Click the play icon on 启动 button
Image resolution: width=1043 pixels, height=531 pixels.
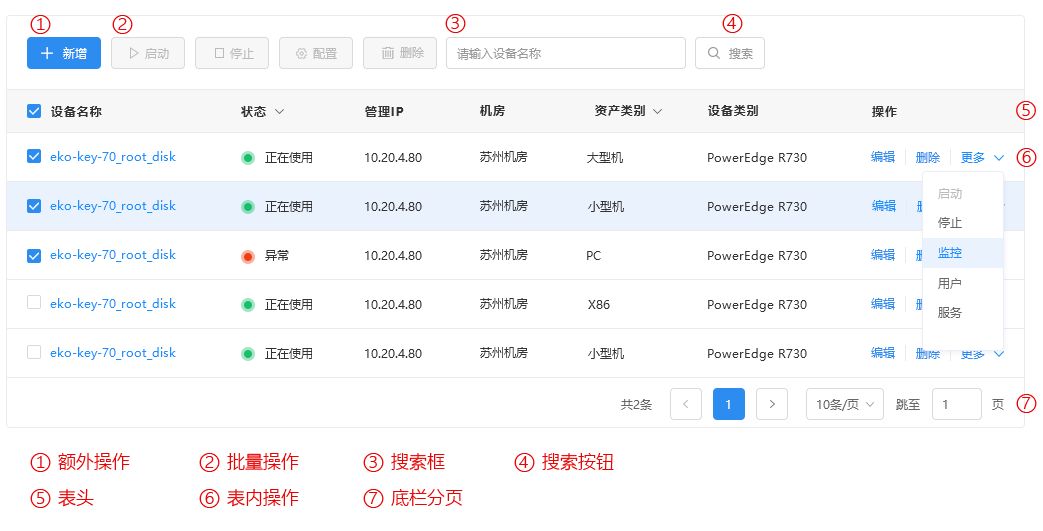tap(134, 53)
